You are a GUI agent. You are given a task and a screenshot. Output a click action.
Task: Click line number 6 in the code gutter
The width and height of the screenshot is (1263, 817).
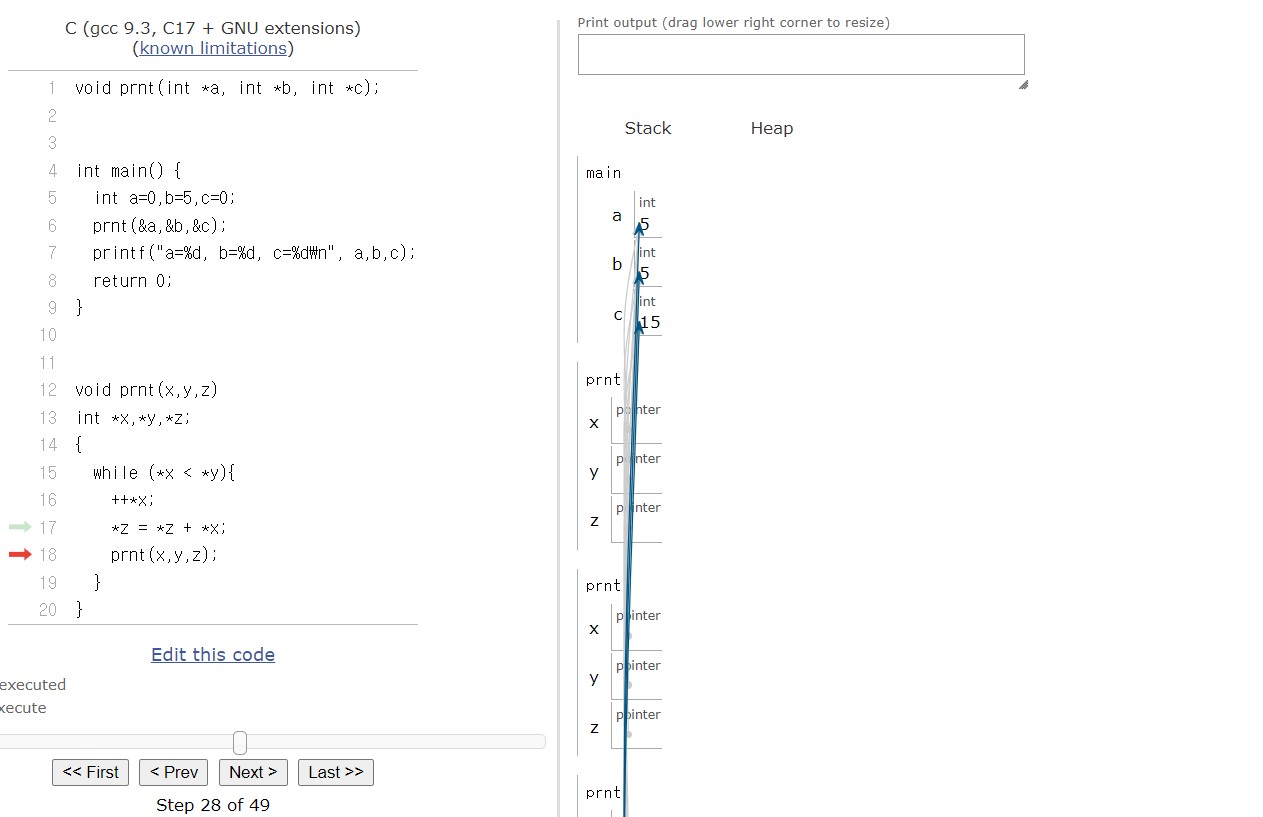(x=52, y=225)
